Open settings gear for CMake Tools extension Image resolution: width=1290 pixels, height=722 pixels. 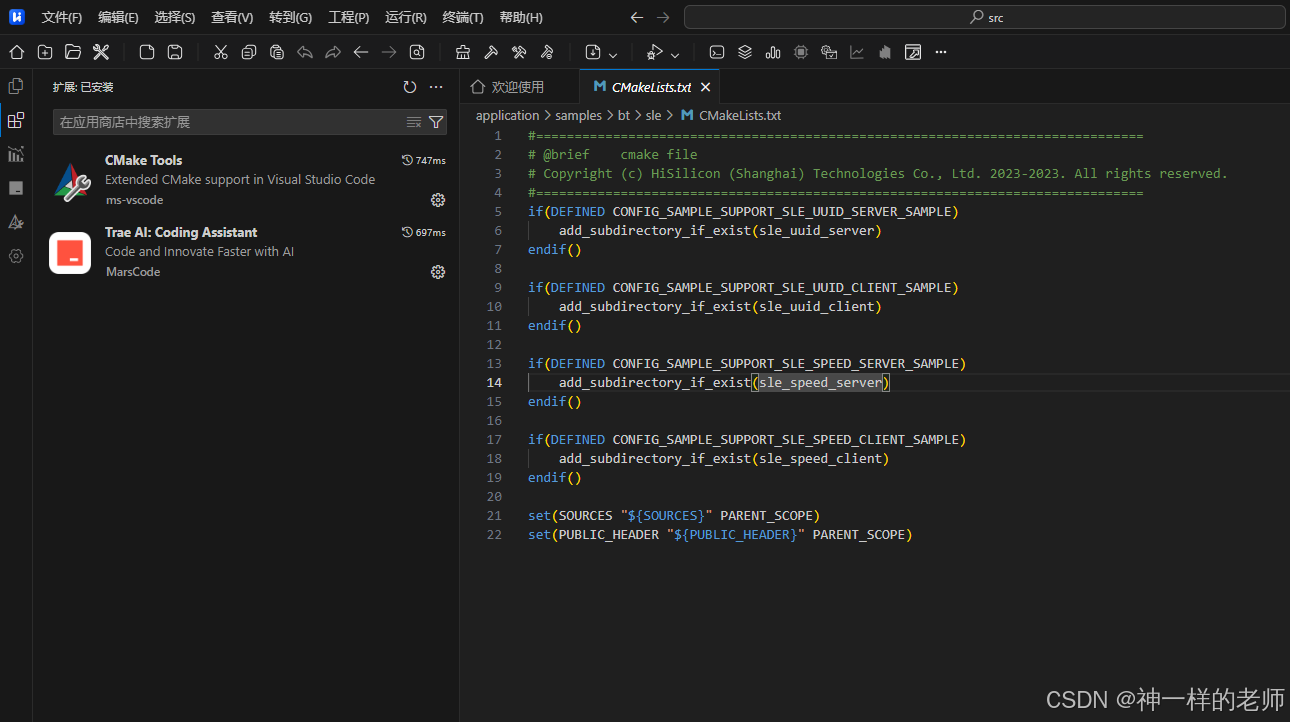(437, 200)
